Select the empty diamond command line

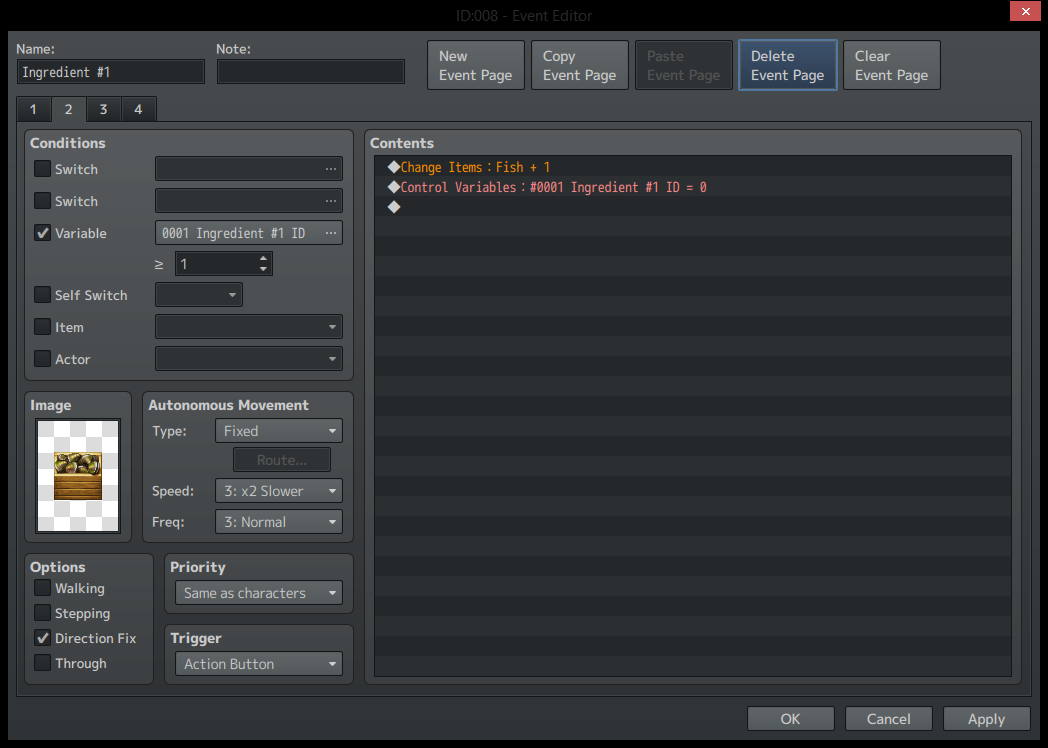click(x=693, y=207)
